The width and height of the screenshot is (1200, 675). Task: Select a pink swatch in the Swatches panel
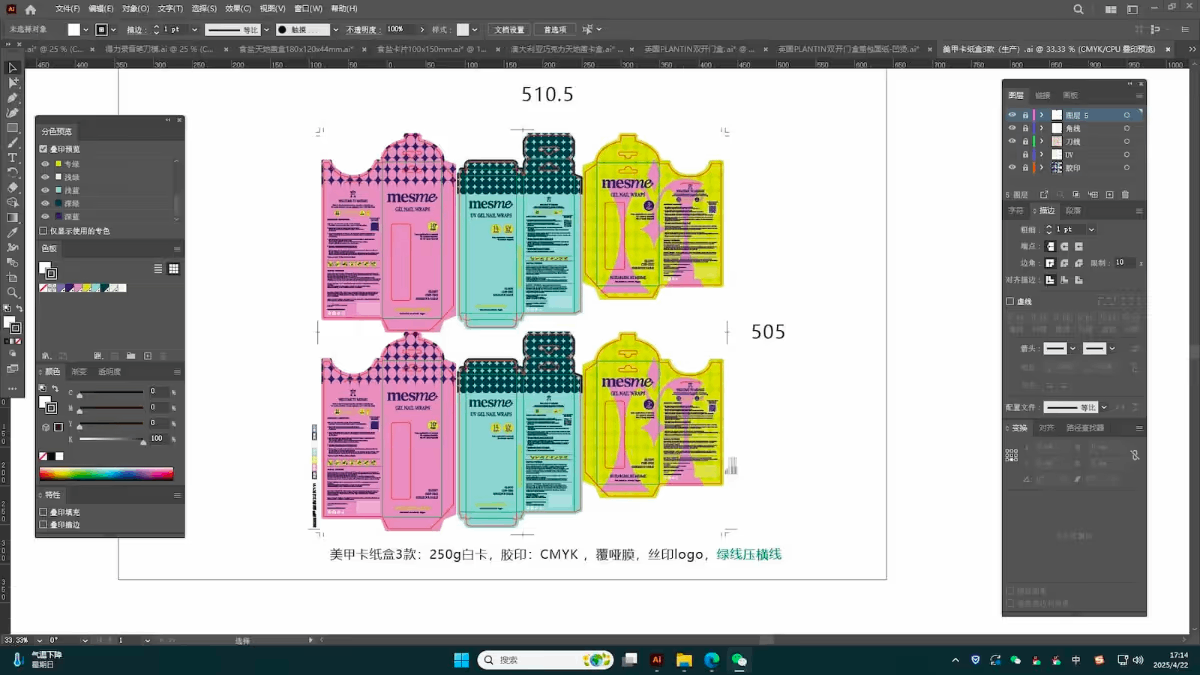78,288
